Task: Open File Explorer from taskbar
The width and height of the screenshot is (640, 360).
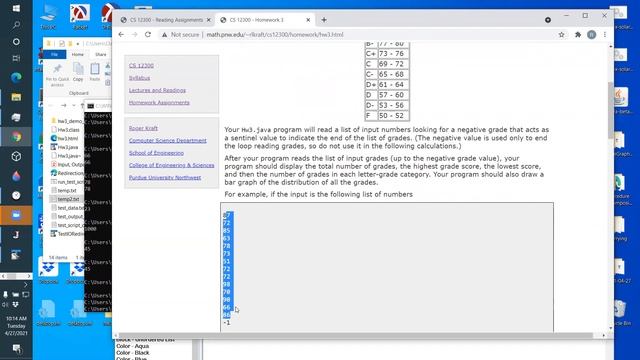Action: [16, 97]
